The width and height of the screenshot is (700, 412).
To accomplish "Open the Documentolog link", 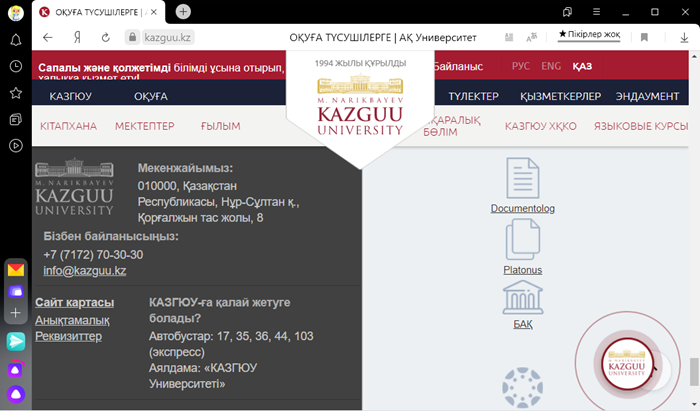I will [523, 208].
